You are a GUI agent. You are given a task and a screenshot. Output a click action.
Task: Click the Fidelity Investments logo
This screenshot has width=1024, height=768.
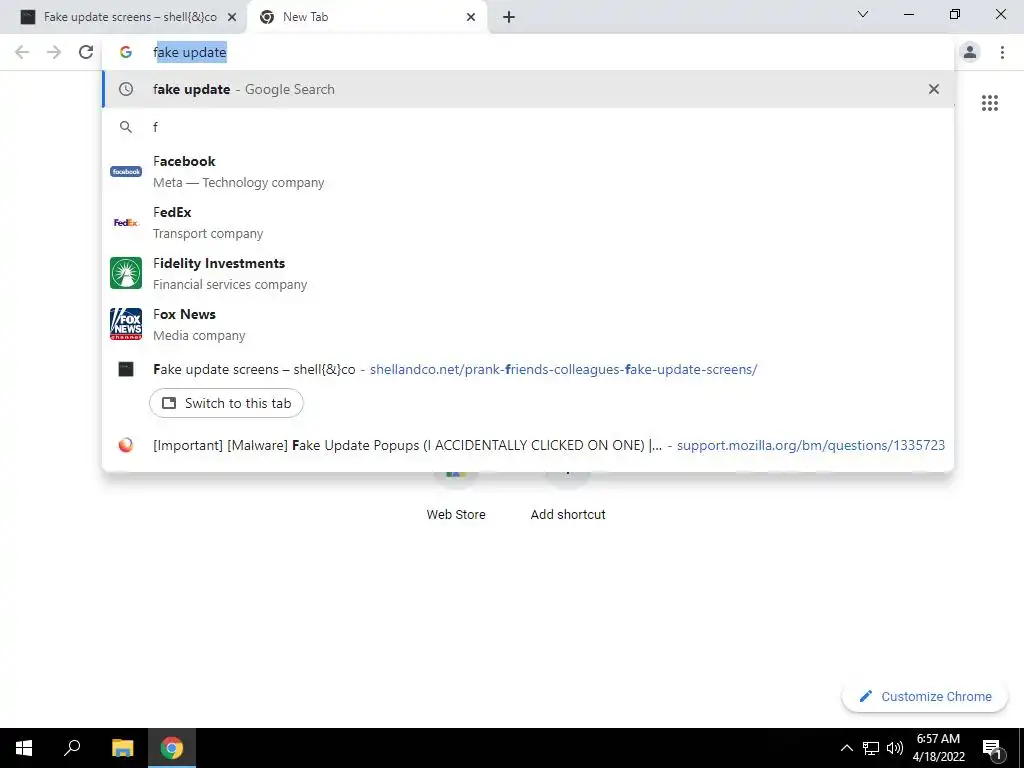coord(126,273)
